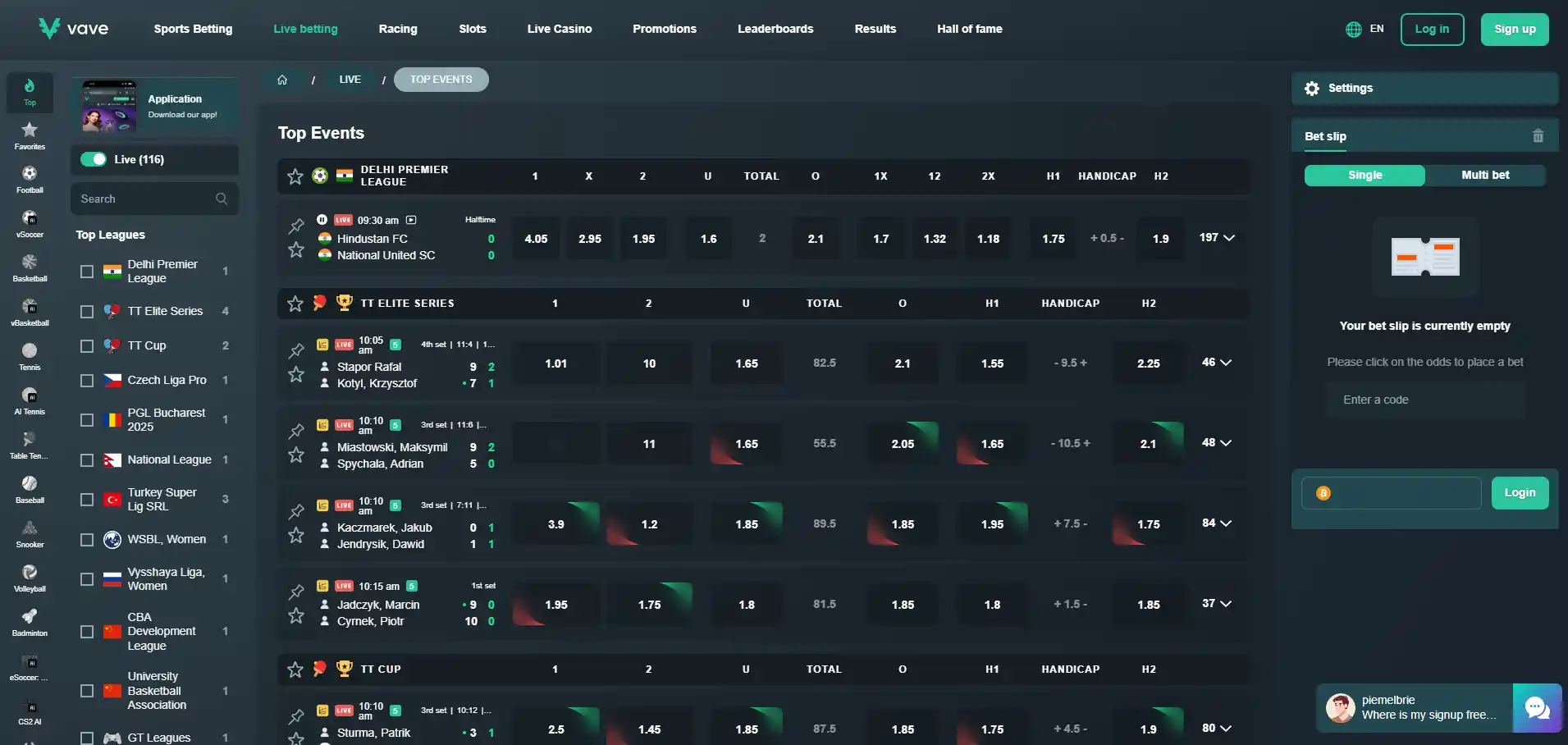Favorite the TT Cup header star
Screen dimensions: 1568x745
[x=295, y=670]
